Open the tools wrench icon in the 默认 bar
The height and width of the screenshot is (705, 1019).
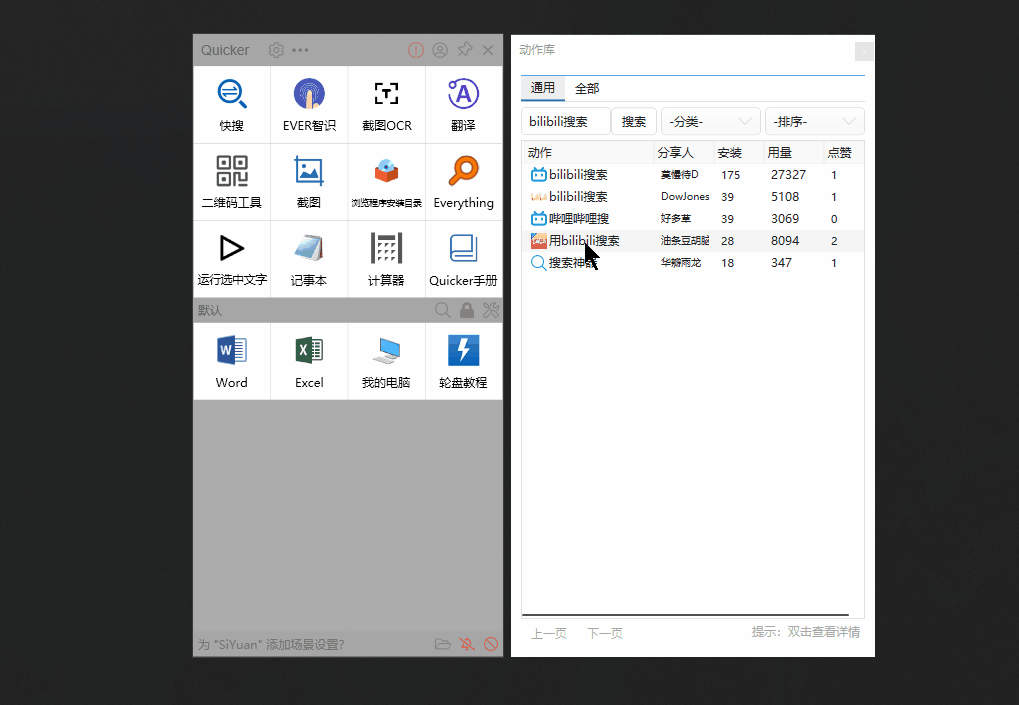pyautogui.click(x=491, y=310)
